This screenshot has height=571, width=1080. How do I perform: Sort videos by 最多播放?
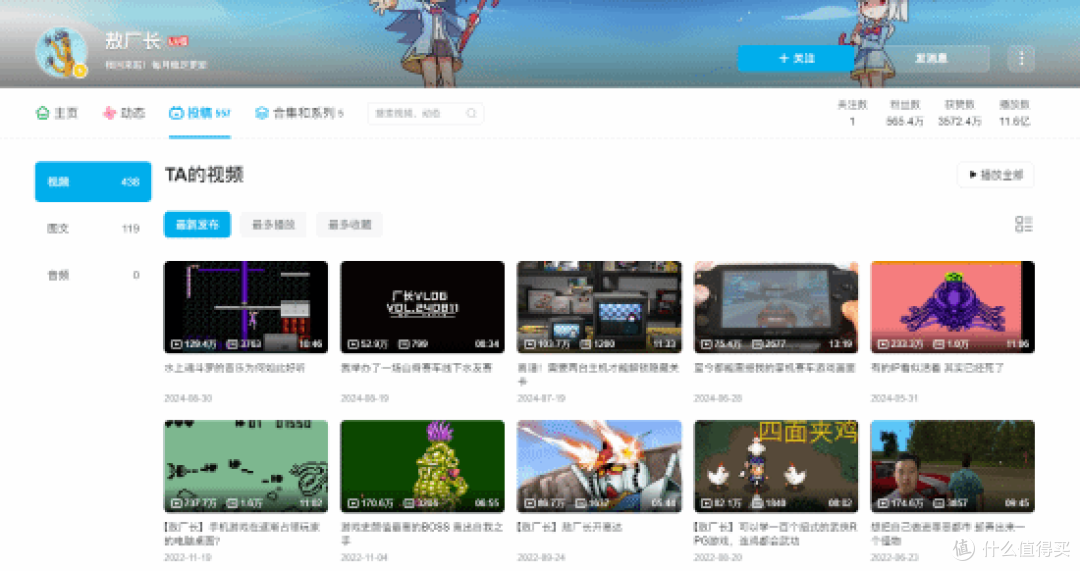coord(273,225)
